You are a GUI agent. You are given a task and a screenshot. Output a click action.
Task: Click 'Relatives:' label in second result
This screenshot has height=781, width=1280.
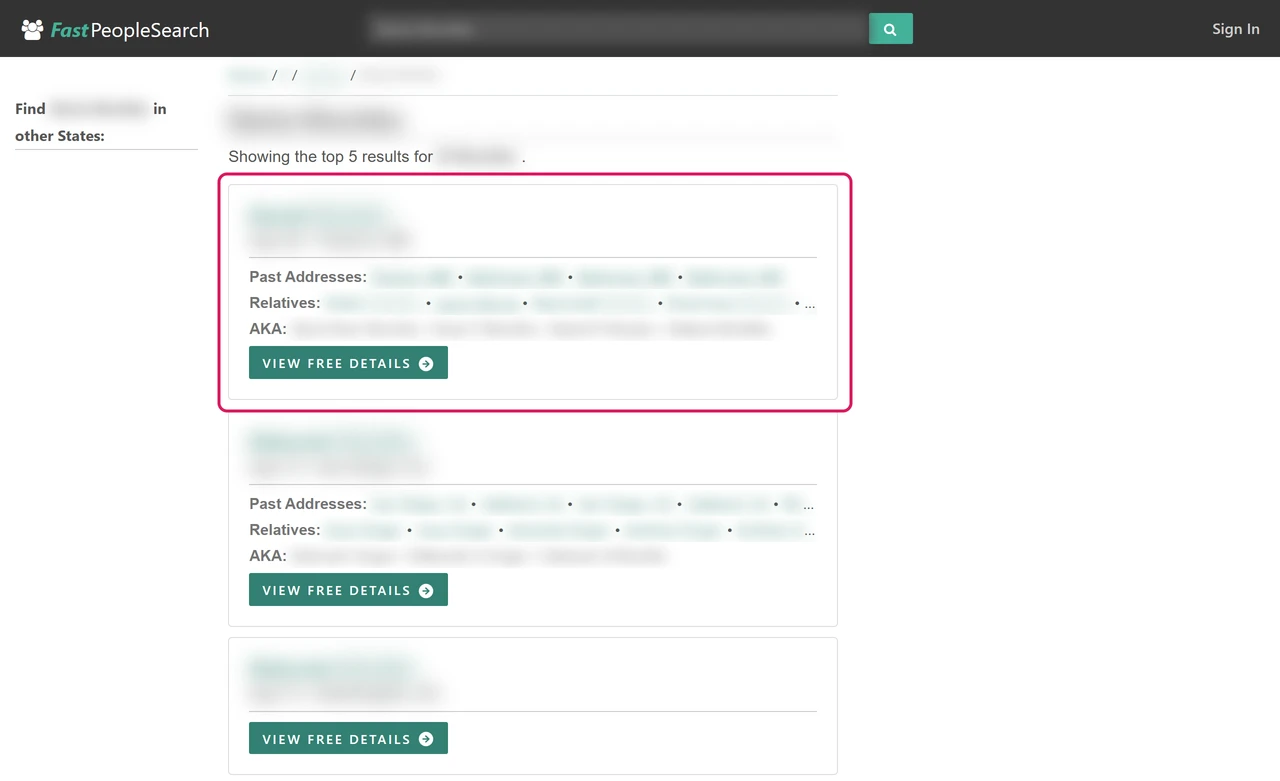(285, 530)
